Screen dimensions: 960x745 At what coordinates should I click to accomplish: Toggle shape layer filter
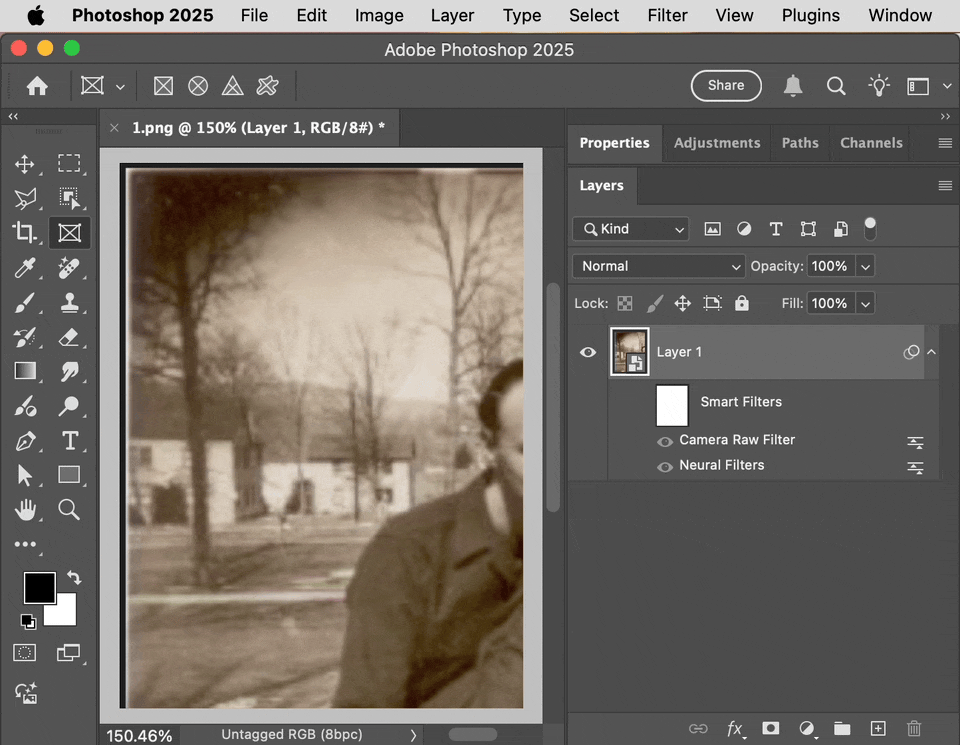(x=808, y=229)
